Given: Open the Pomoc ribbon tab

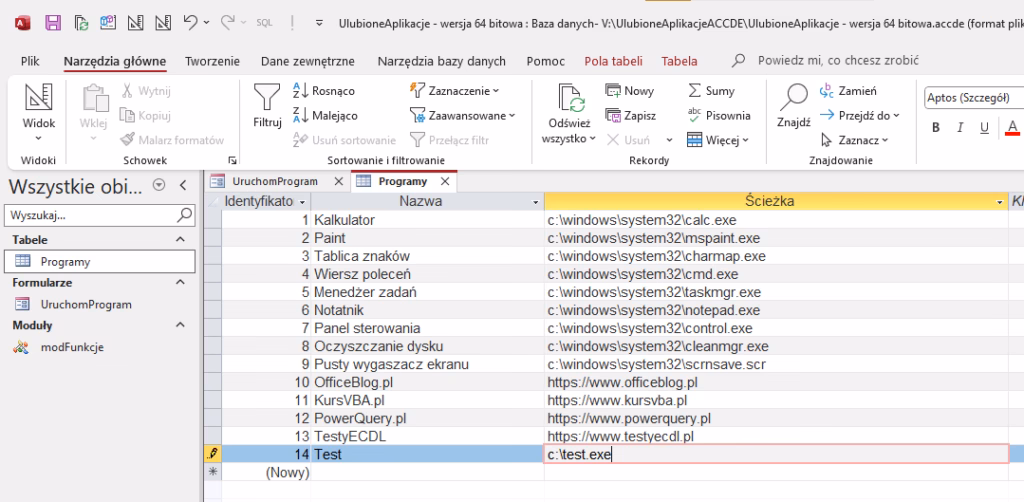Looking at the screenshot, I should 545,61.
